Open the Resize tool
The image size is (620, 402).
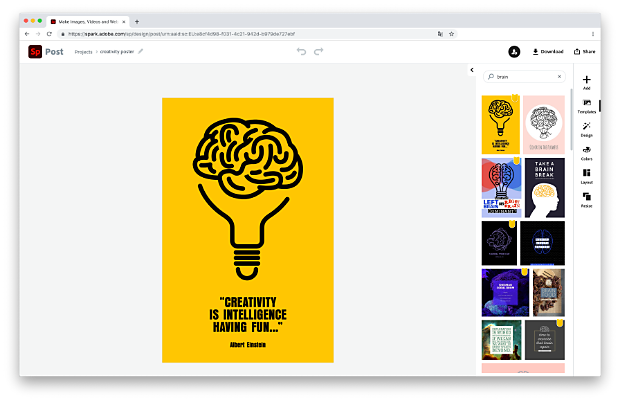pos(586,200)
